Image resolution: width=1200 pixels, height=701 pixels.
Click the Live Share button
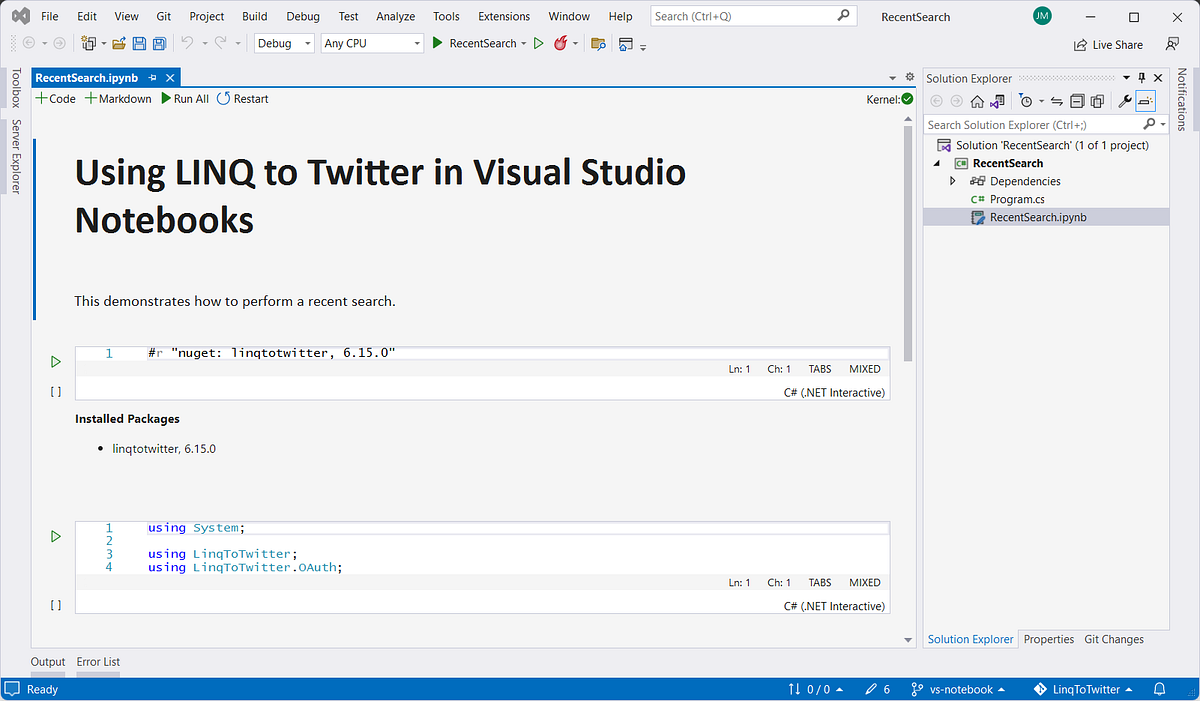(1108, 44)
